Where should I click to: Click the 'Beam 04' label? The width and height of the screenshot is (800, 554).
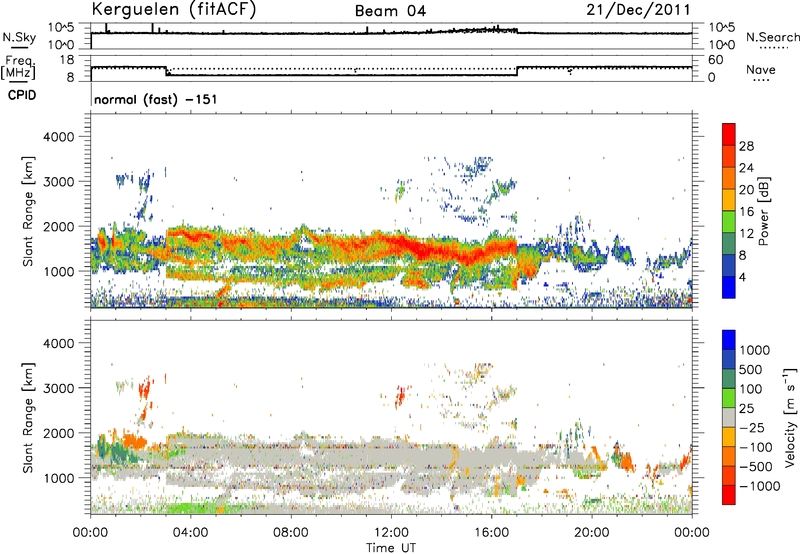[x=390, y=10]
